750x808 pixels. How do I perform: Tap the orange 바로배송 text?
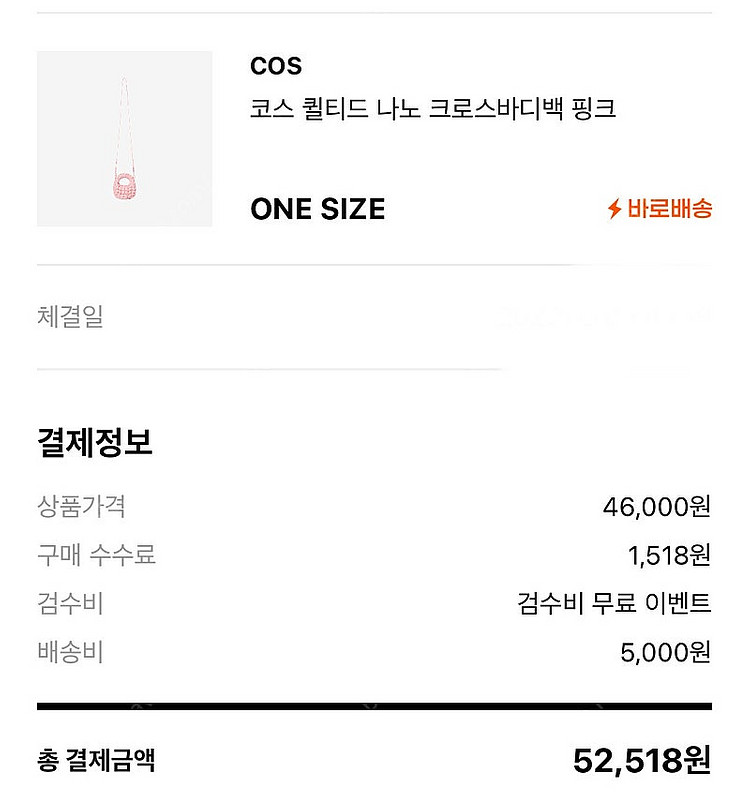pyautogui.click(x=669, y=209)
